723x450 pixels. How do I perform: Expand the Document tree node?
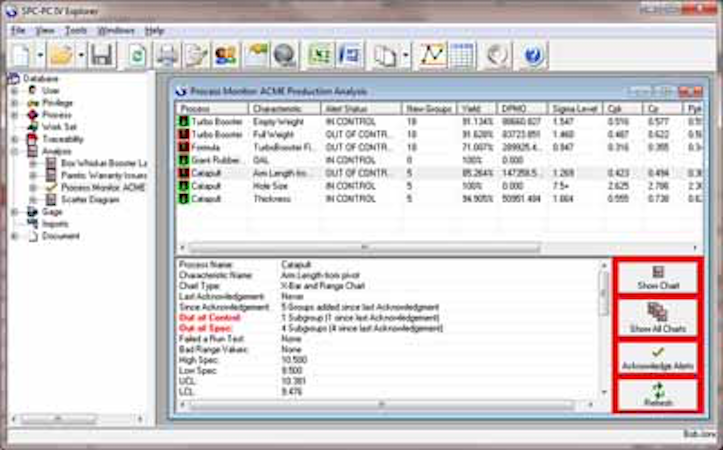tap(14, 236)
